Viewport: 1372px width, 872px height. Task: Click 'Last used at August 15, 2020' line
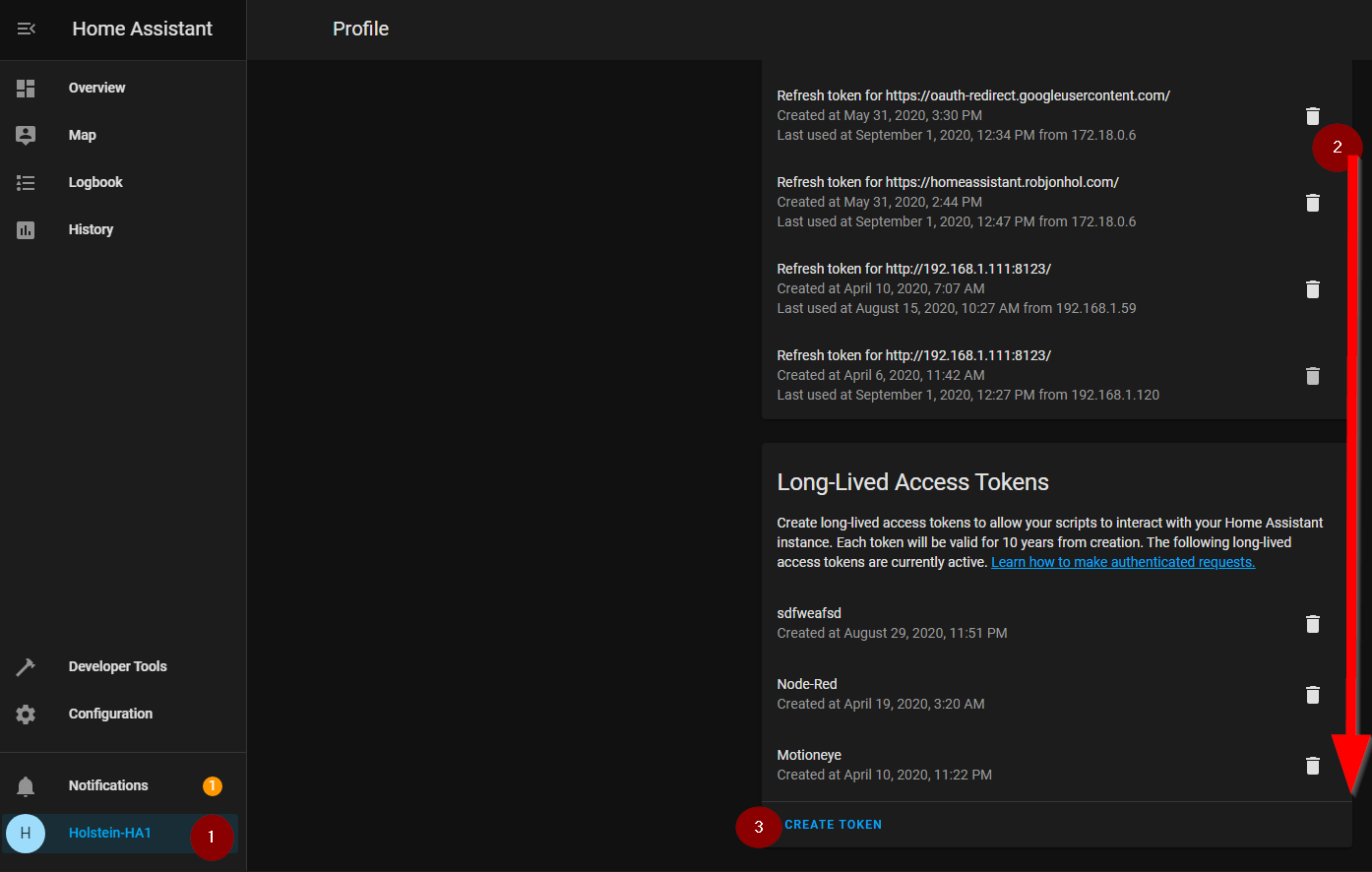957,308
